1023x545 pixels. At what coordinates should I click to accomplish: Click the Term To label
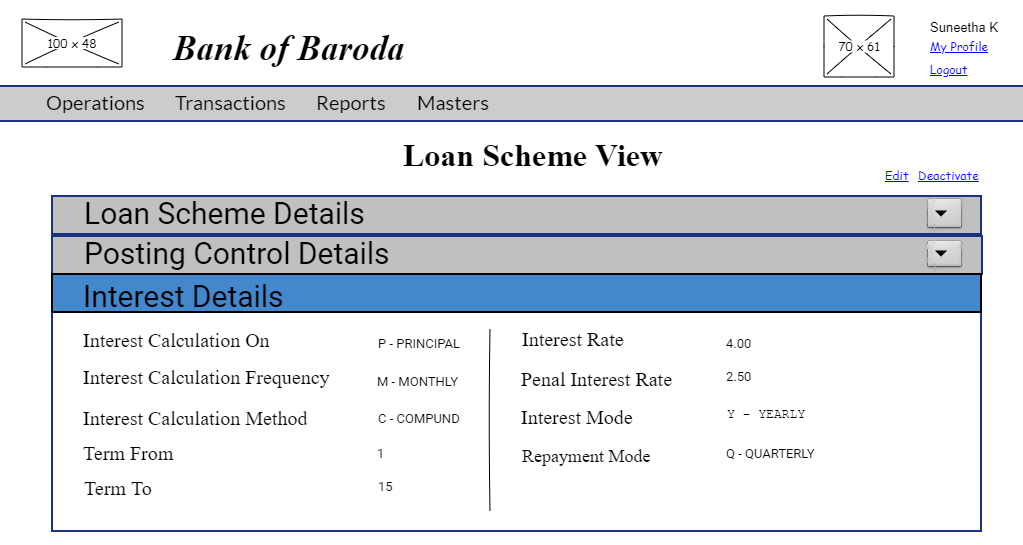(118, 489)
